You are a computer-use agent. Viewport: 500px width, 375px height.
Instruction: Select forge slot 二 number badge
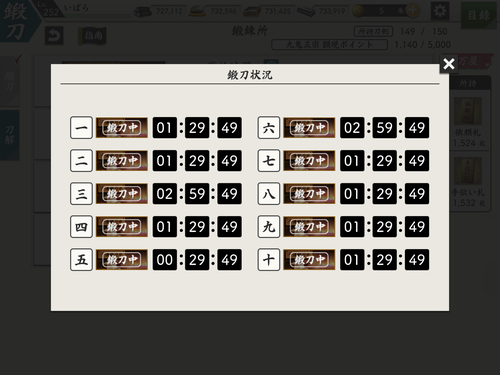[x=81, y=161]
